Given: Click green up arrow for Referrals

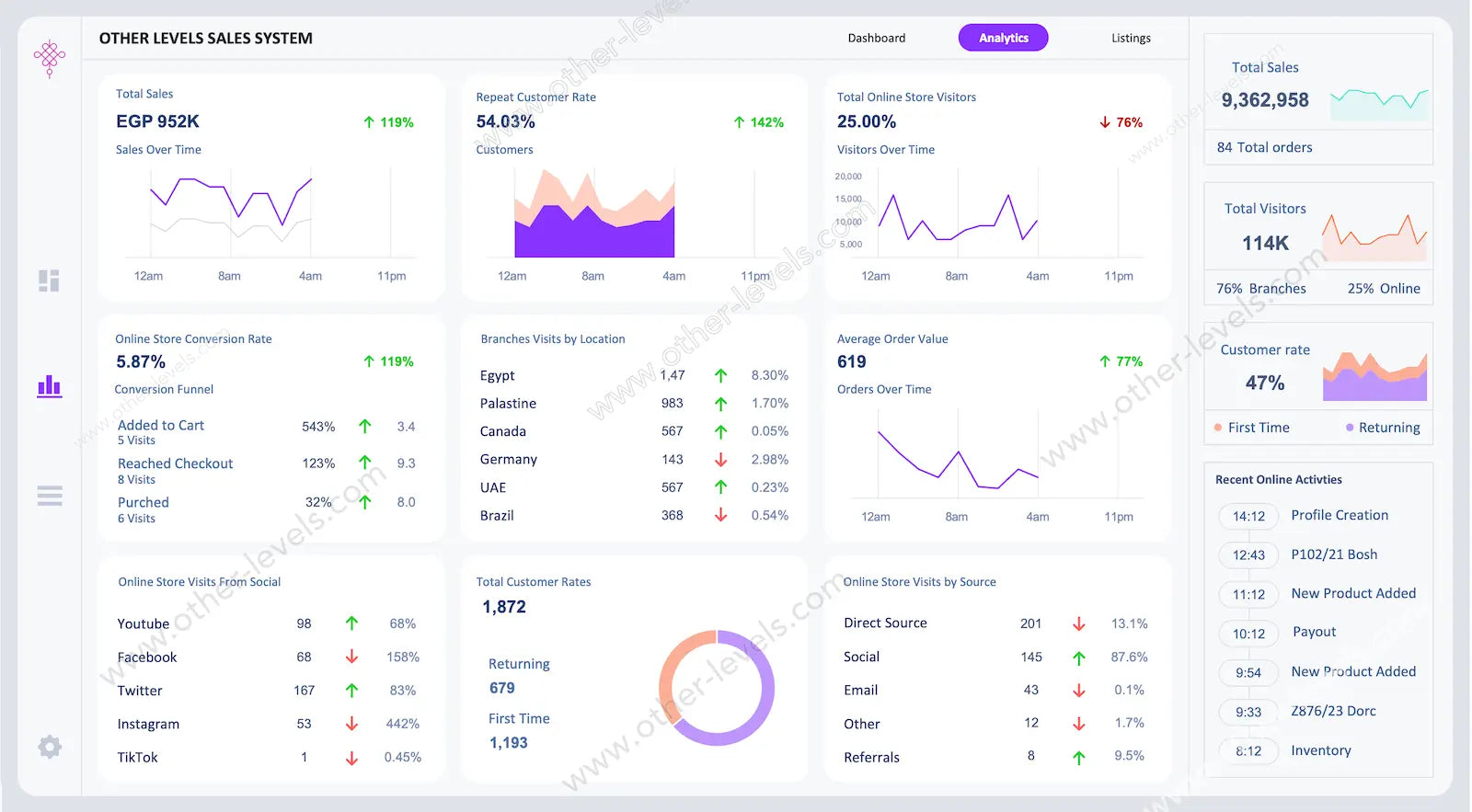Looking at the screenshot, I should pyautogui.click(x=1079, y=758).
